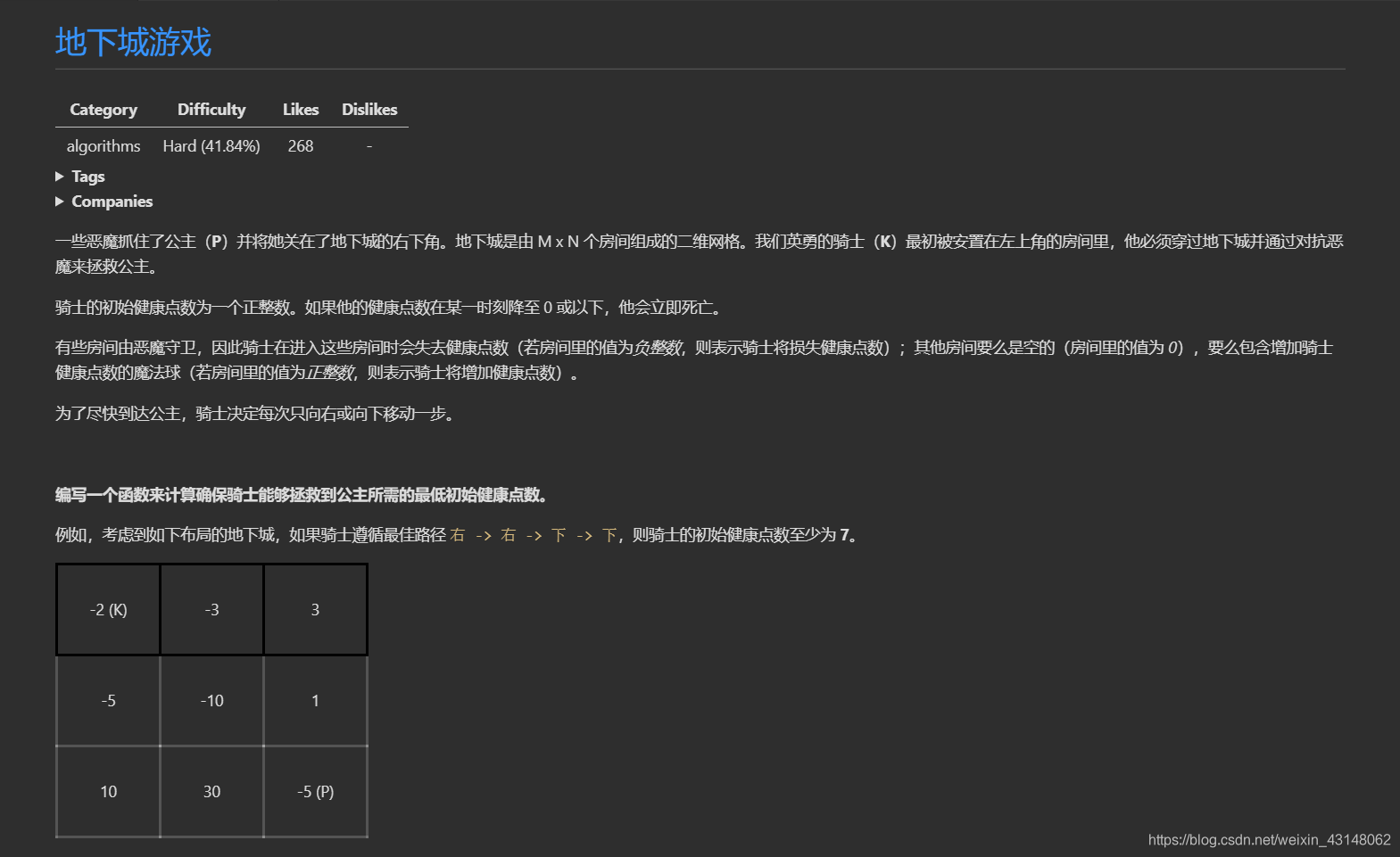
Task: Click the Category column header
Action: [x=104, y=110]
